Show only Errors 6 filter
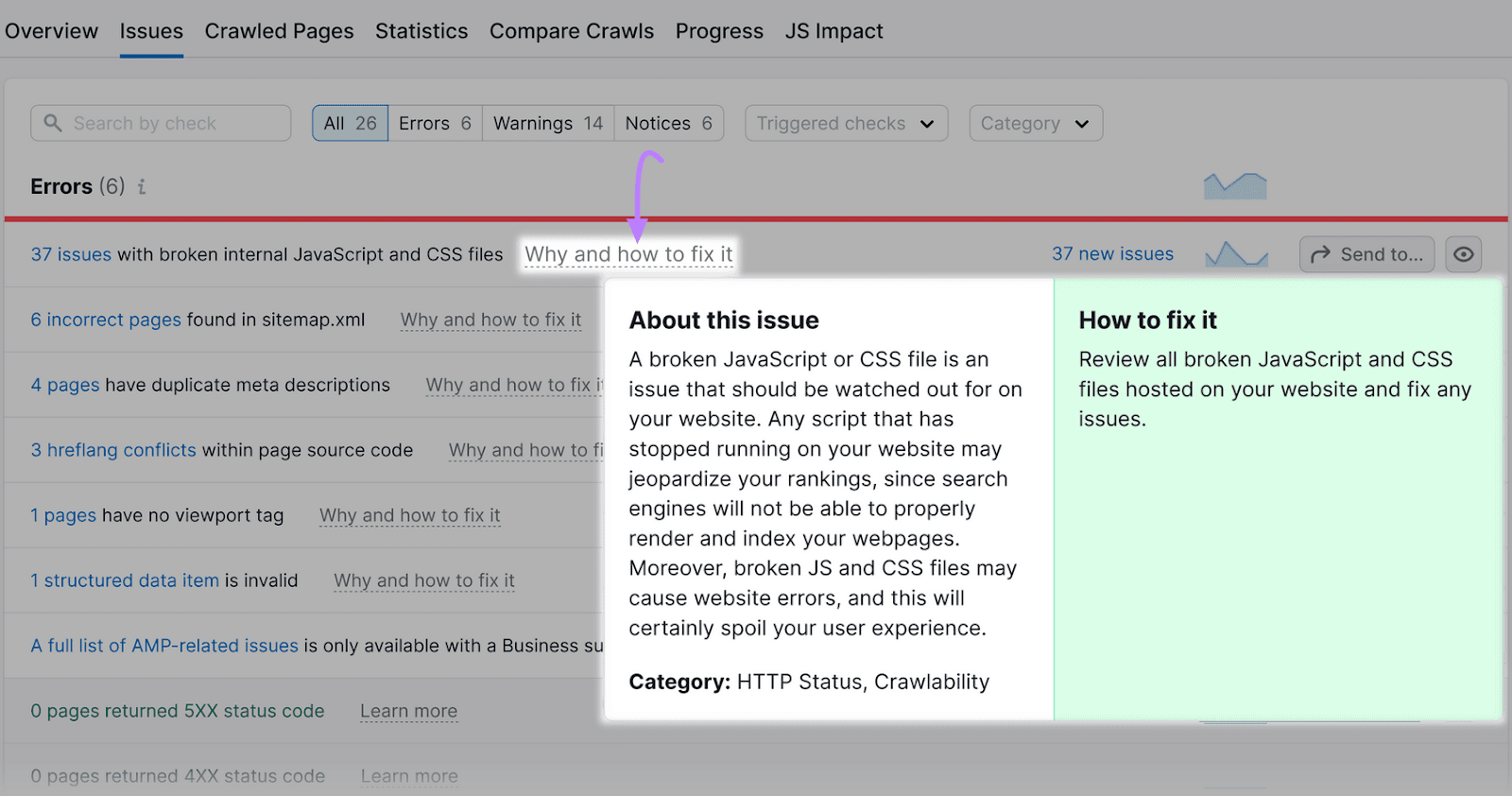The image size is (1512, 796). point(435,124)
